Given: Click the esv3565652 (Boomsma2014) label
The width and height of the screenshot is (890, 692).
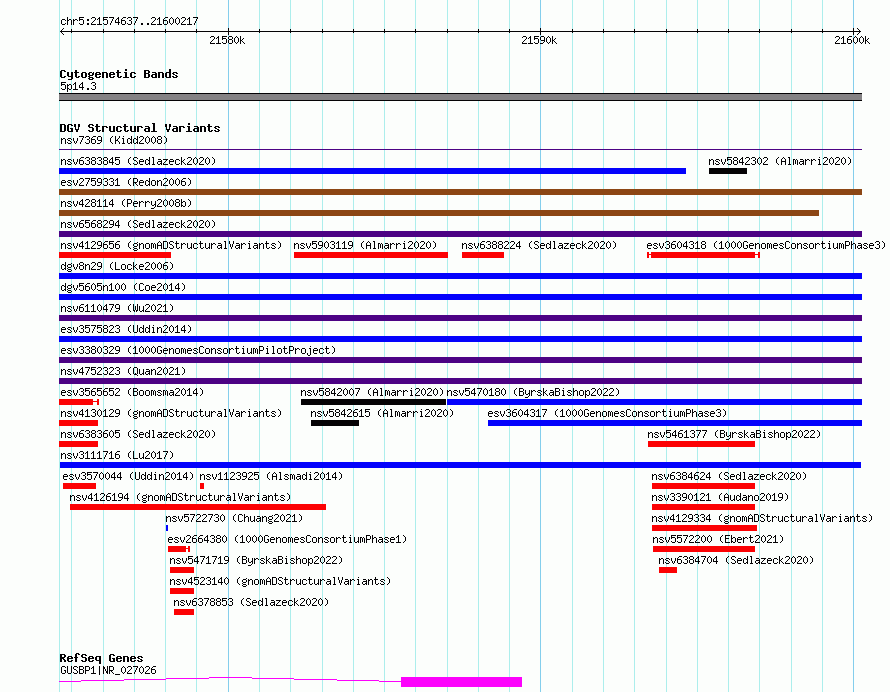Looking at the screenshot, I should (x=132, y=392).
